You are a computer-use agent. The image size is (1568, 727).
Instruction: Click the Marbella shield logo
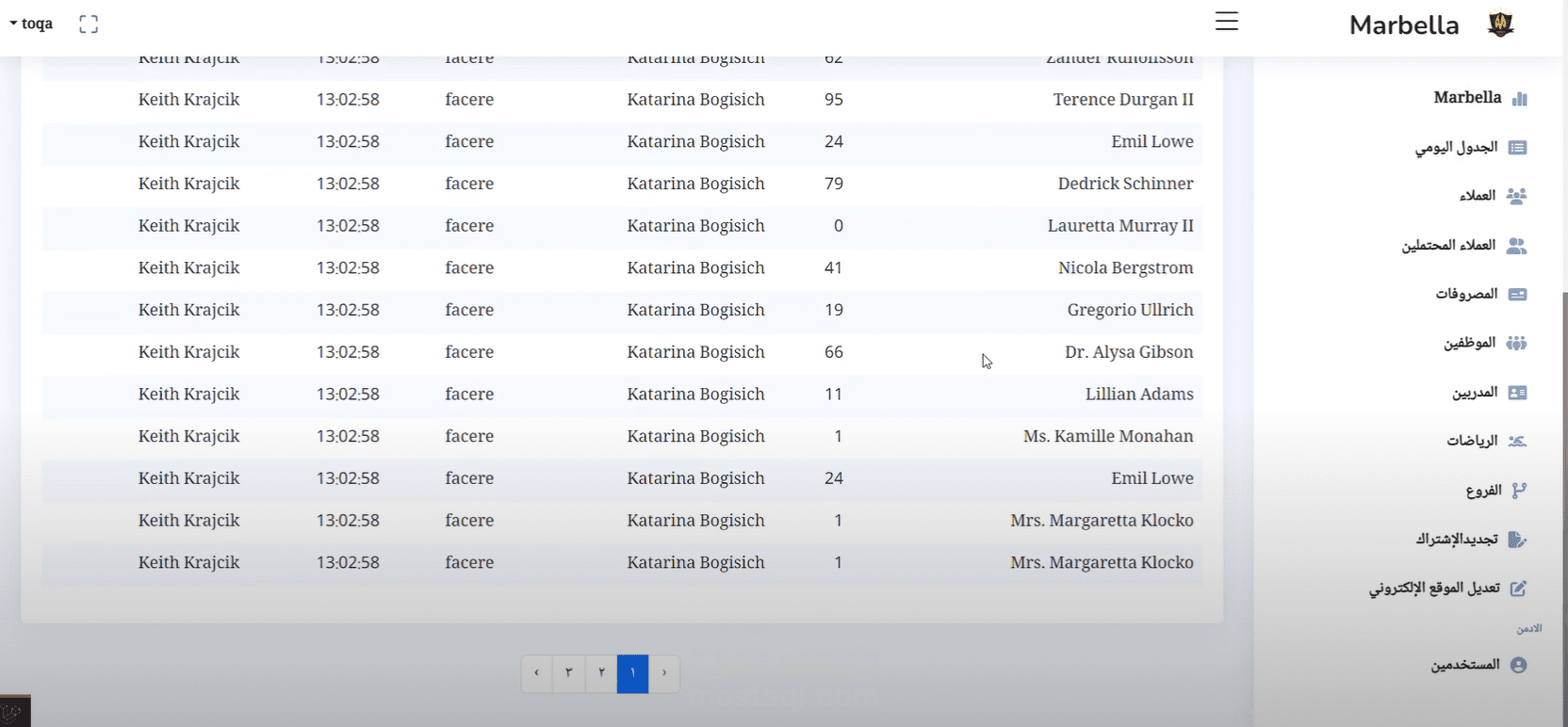(x=1500, y=24)
